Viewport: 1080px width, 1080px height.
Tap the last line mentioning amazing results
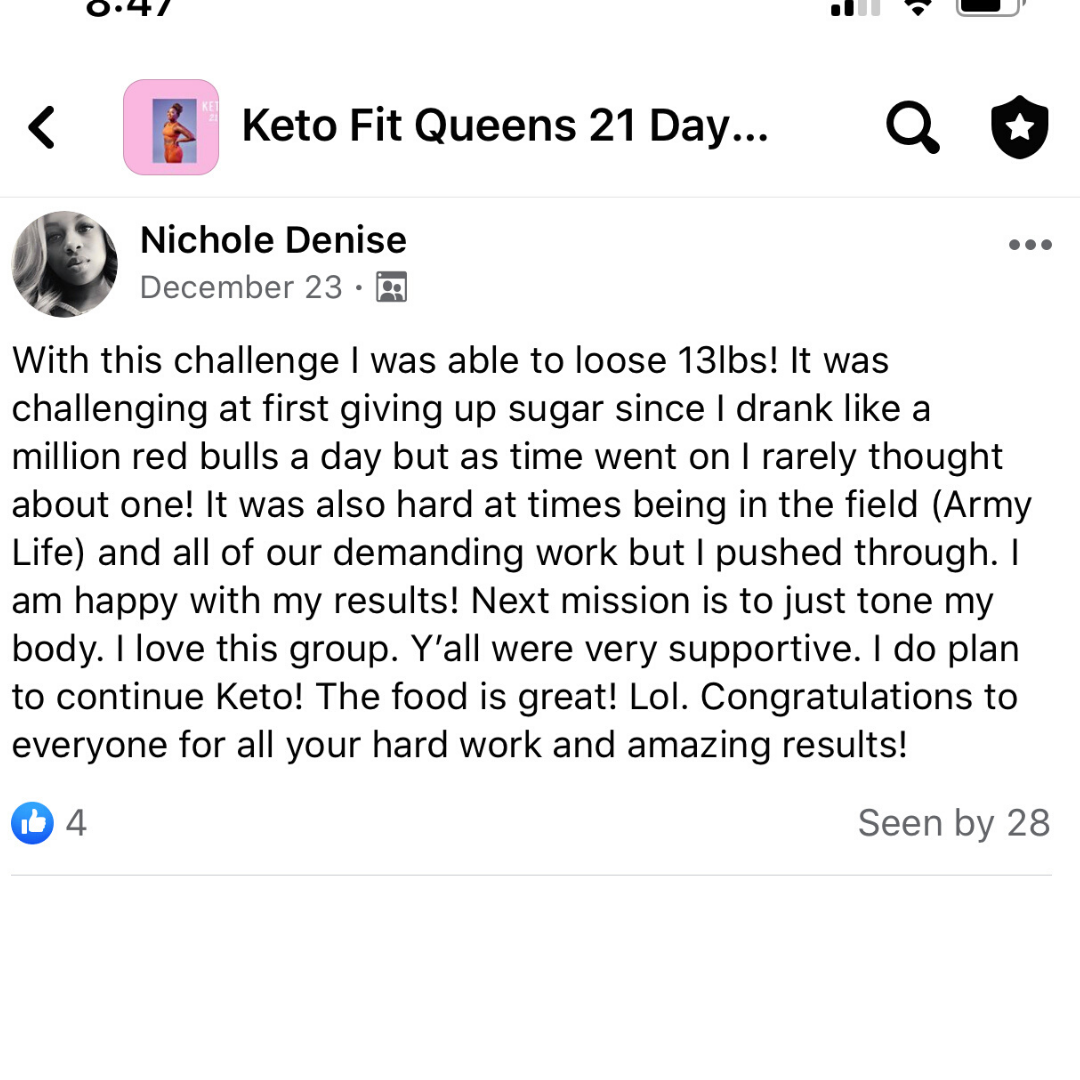(x=459, y=745)
